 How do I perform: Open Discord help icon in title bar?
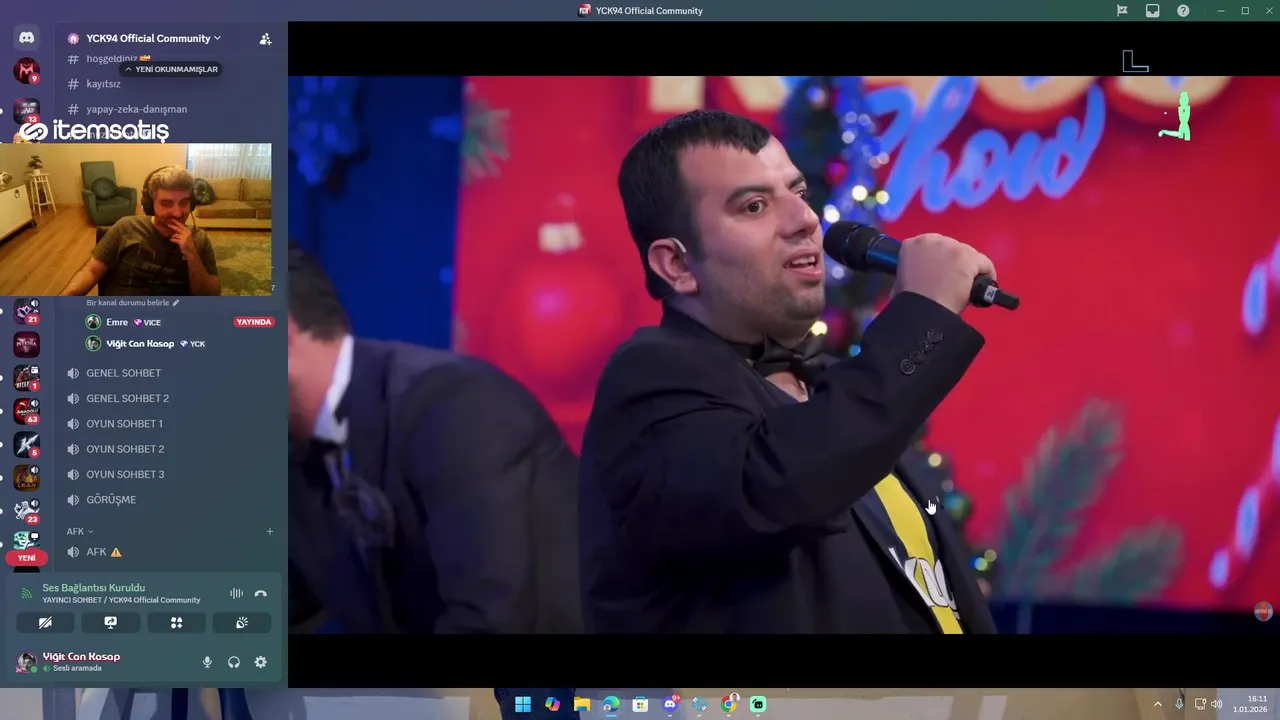pyautogui.click(x=1183, y=11)
